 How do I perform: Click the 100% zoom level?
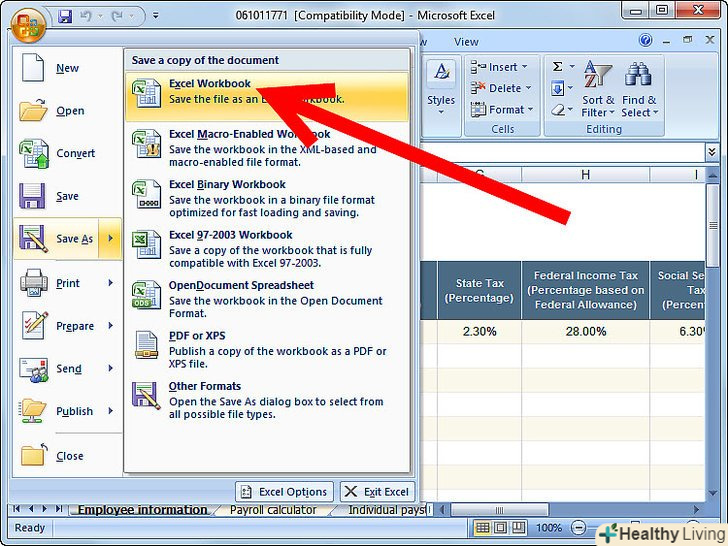pyautogui.click(x=549, y=528)
